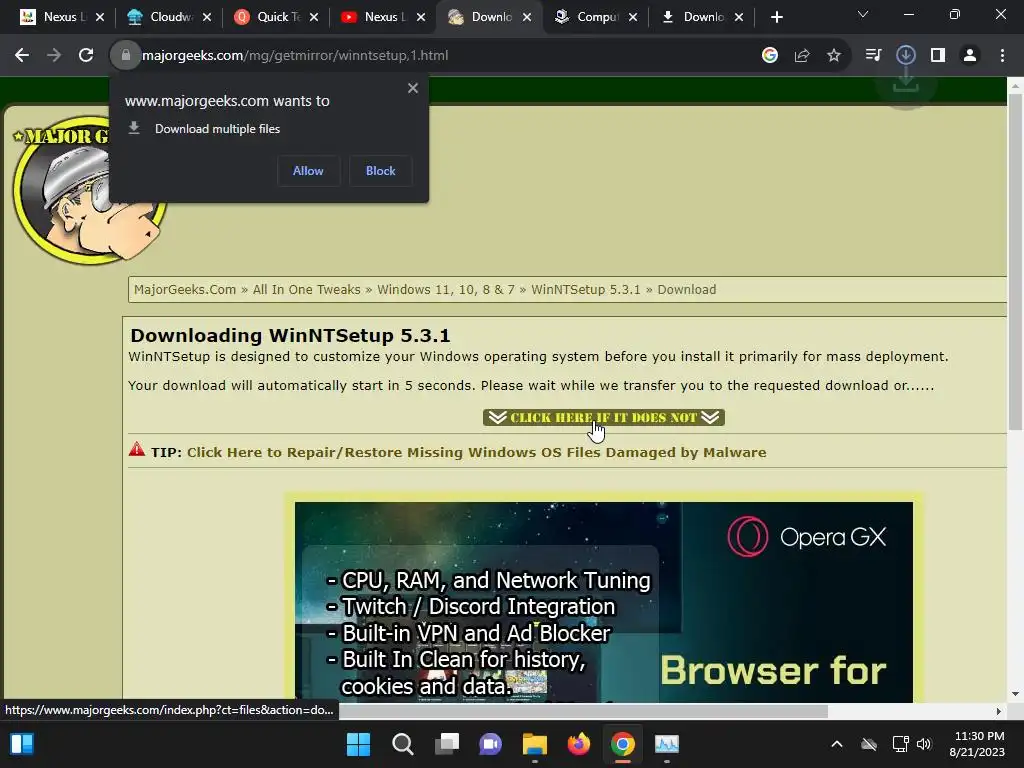
Task: Open Chrome three-dot menu
Action: [1002, 56]
